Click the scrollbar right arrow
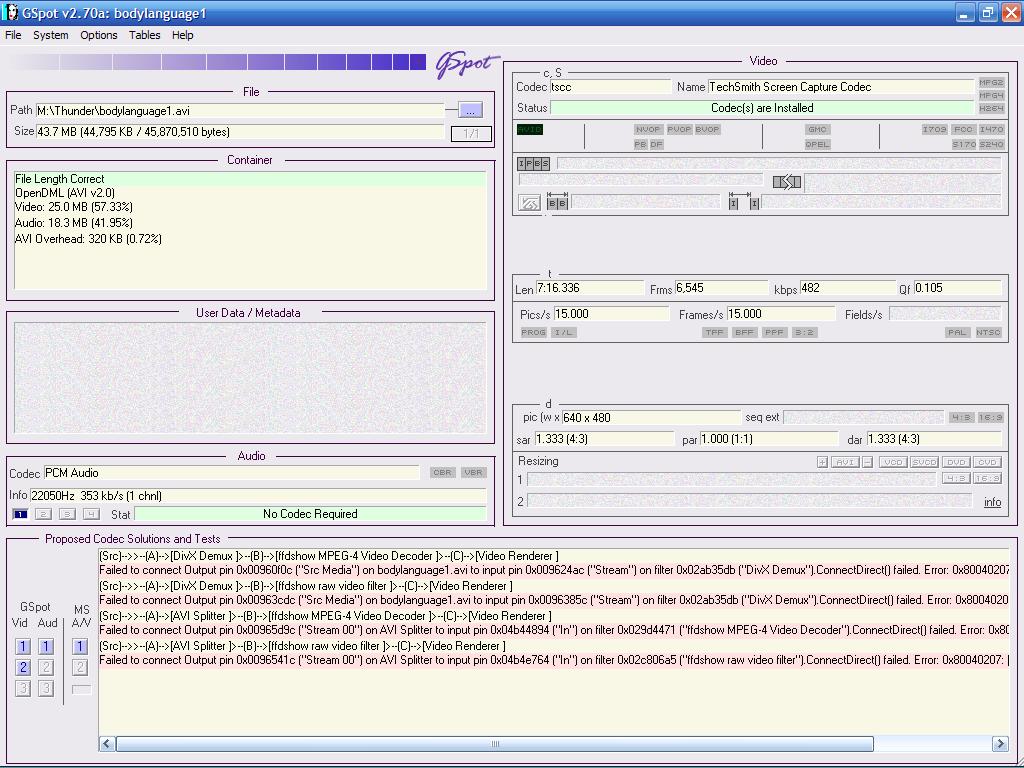 tap(1000, 744)
